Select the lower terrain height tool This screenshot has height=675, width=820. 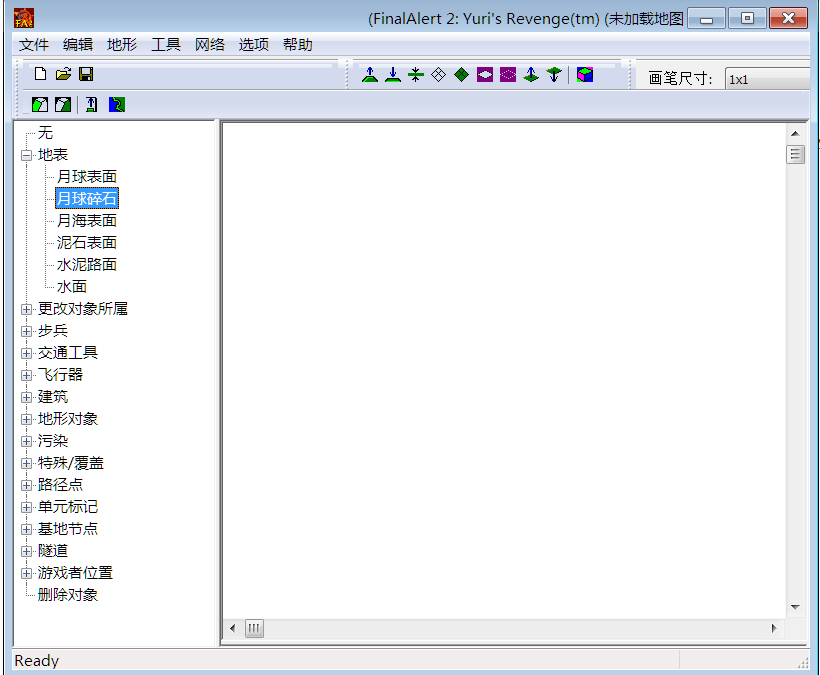tap(393, 75)
